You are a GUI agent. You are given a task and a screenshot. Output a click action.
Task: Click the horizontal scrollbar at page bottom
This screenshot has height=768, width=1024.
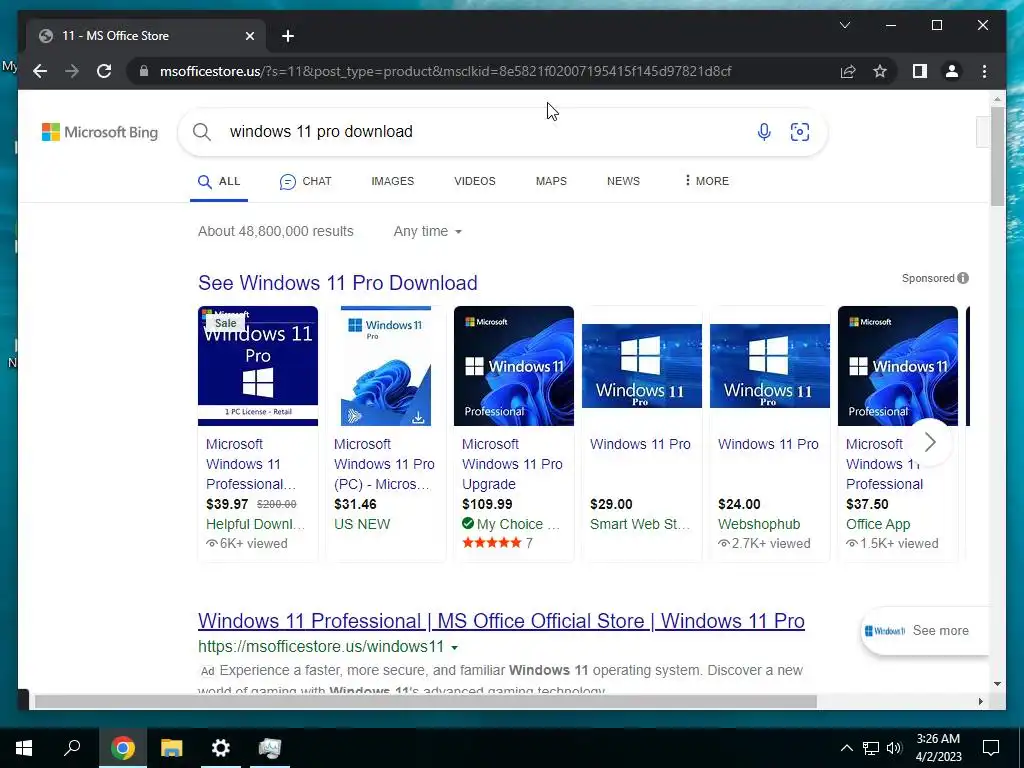tap(425, 701)
